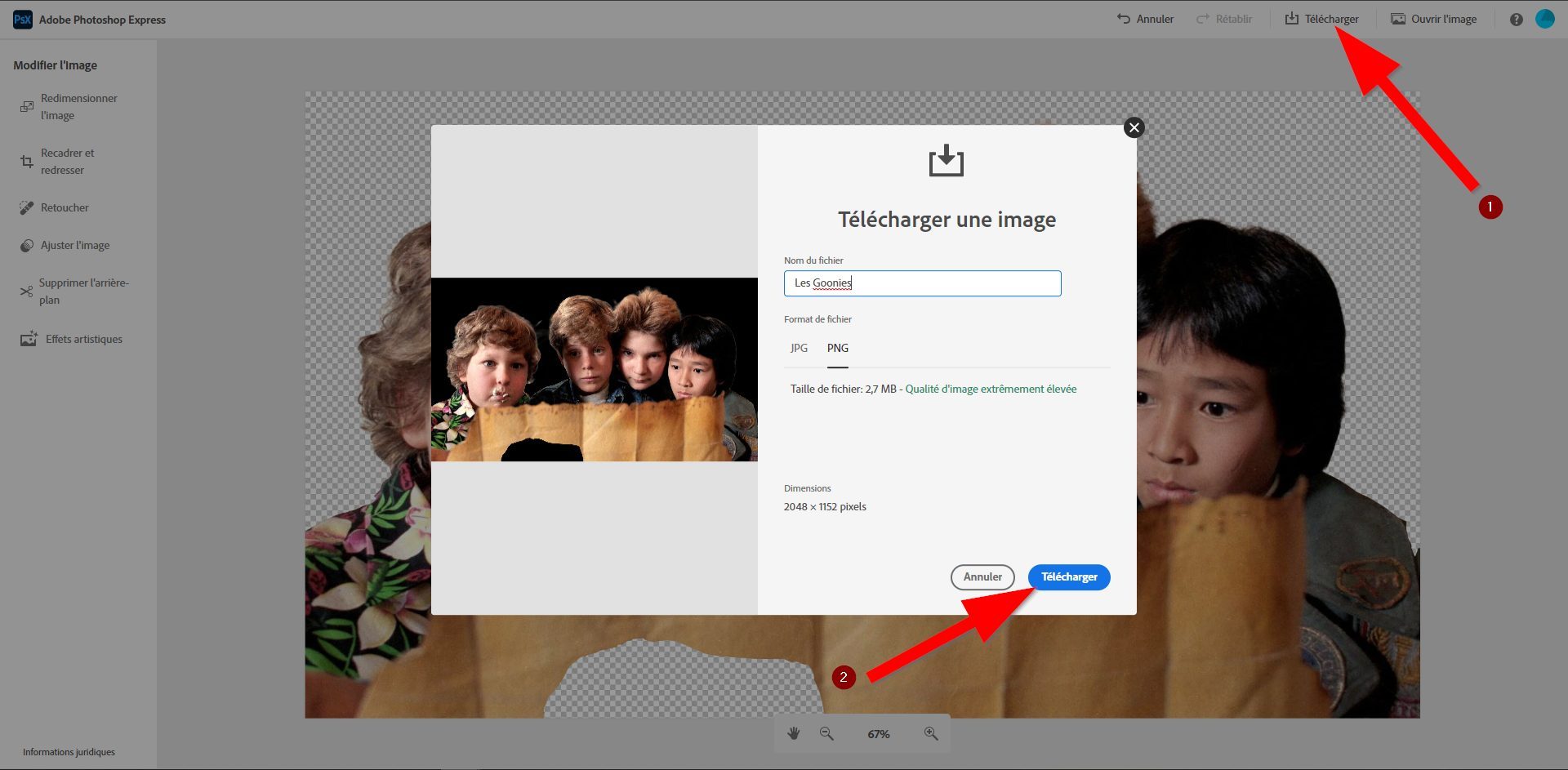Click the Format de fichier label
Image resolution: width=1568 pixels, height=770 pixels.
(817, 319)
